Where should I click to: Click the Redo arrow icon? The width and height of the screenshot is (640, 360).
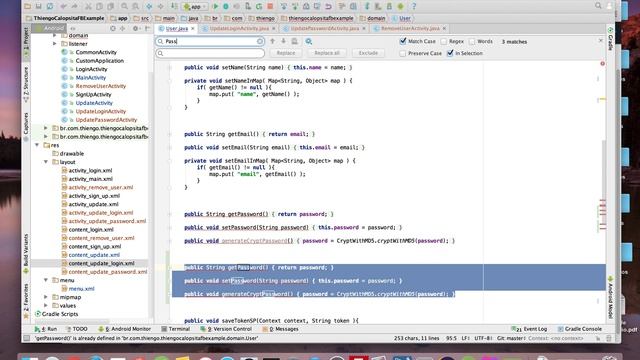(75, 6)
